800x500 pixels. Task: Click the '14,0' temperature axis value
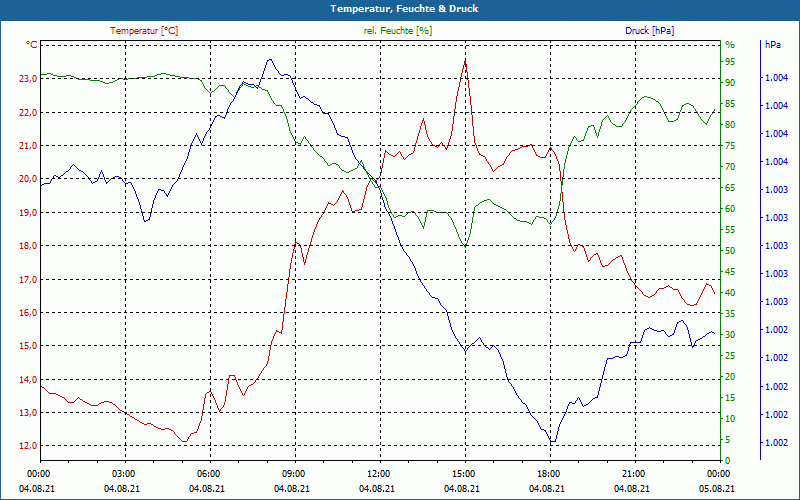pyautogui.click(x=29, y=380)
